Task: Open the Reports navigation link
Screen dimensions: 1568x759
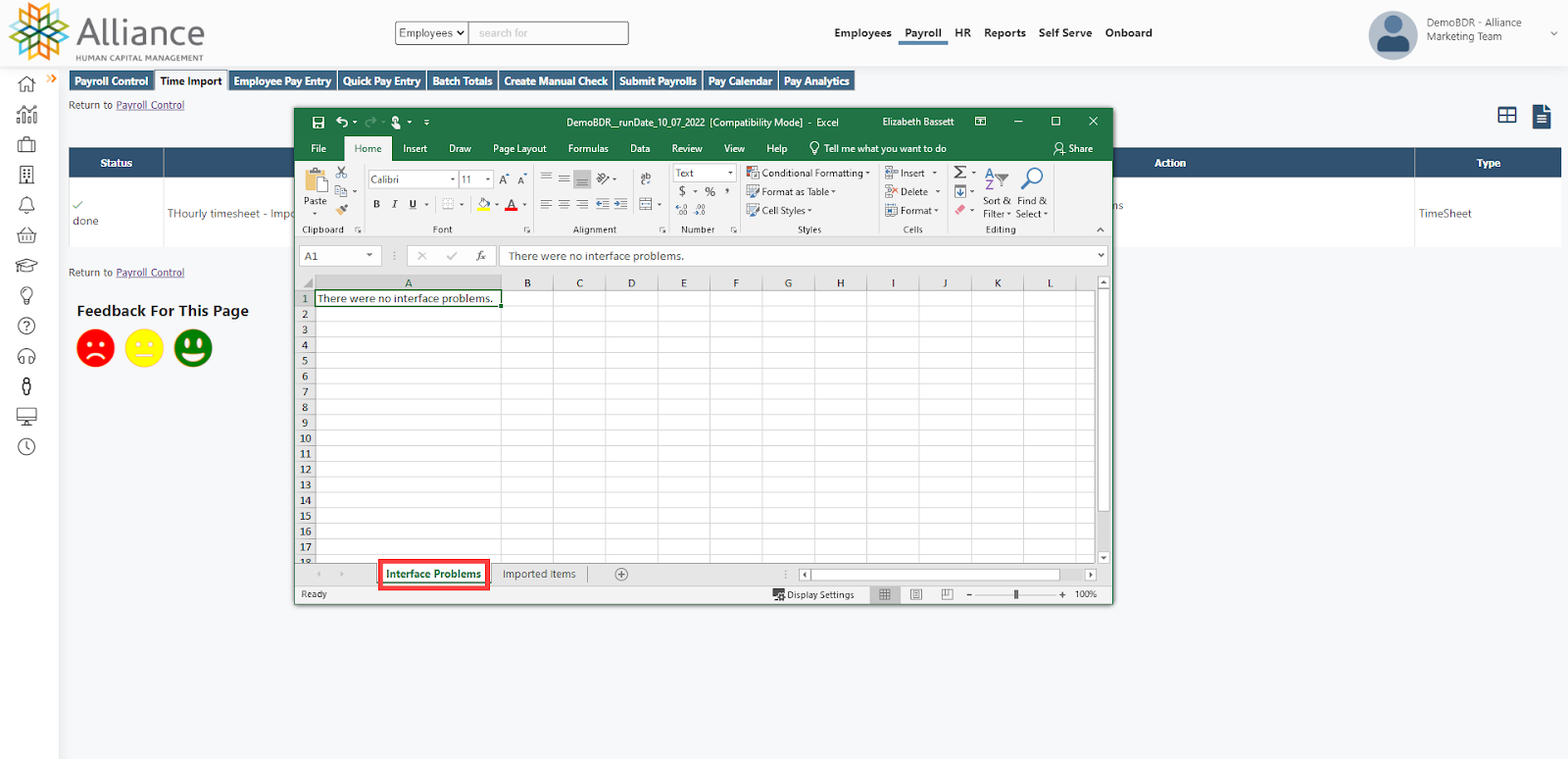Action: point(1004,33)
